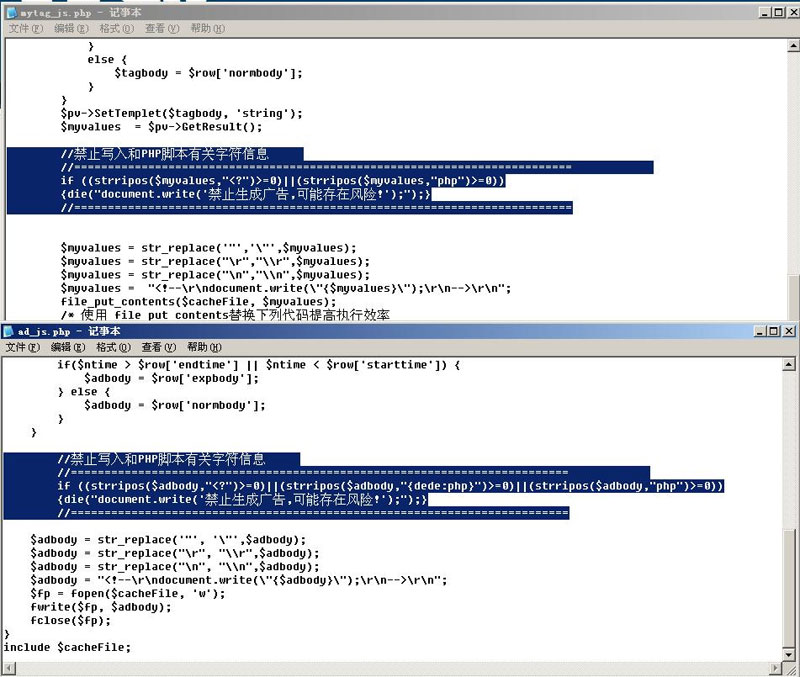Click the include $cacheFile line in ad_js.php
Screen dimensions: 800x677
pos(67,647)
